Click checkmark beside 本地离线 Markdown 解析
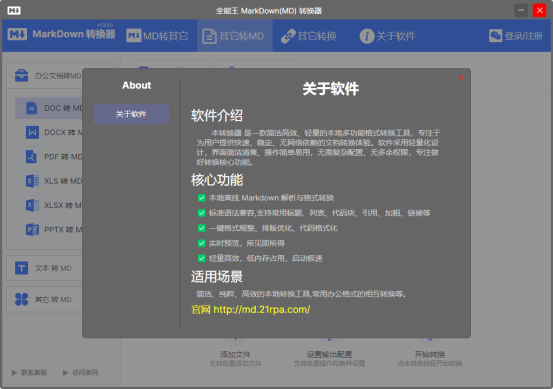The image size is (553, 389). [202, 198]
